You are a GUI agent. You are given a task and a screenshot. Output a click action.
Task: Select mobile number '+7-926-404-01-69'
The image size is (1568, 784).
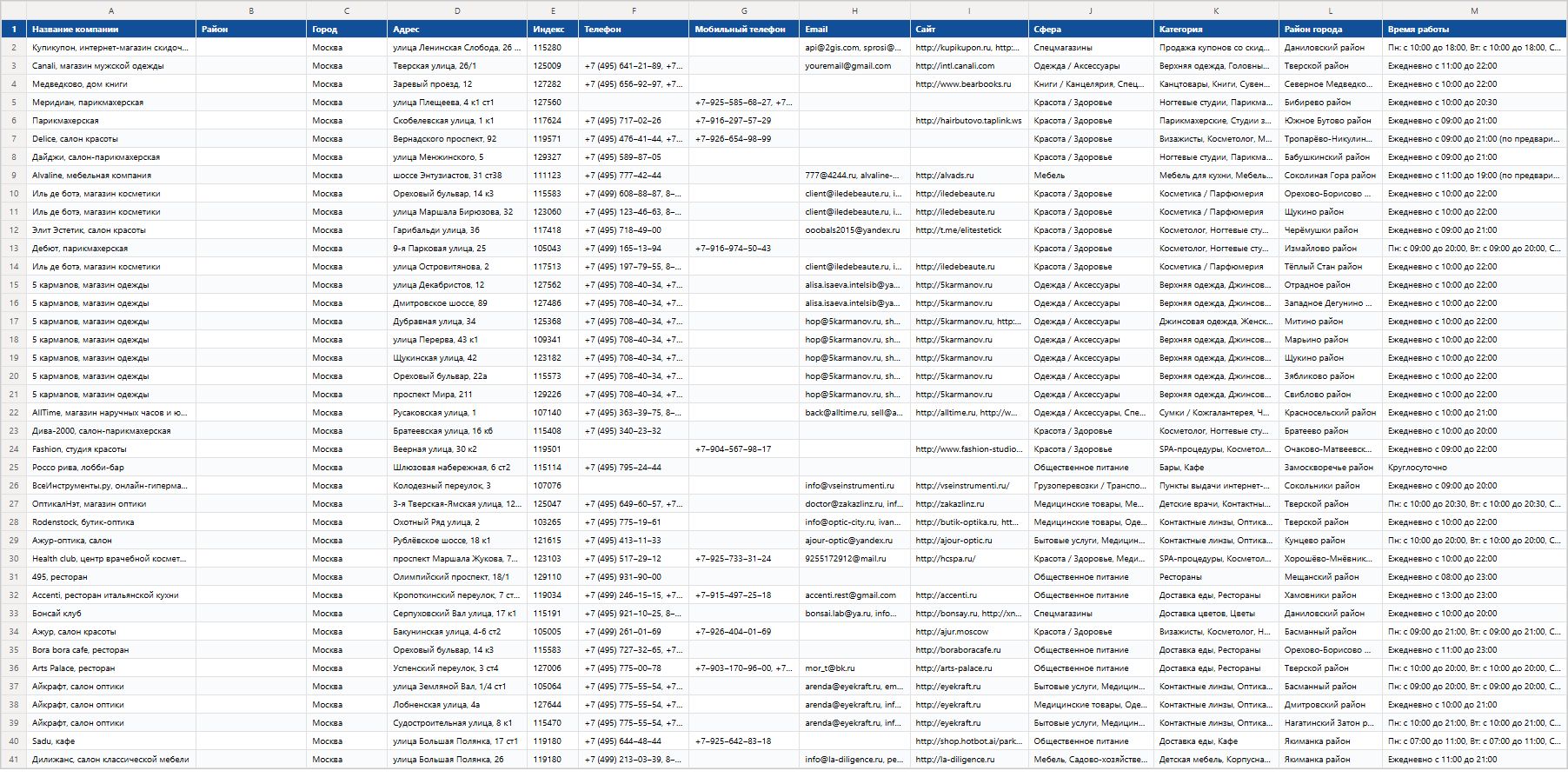(x=744, y=632)
